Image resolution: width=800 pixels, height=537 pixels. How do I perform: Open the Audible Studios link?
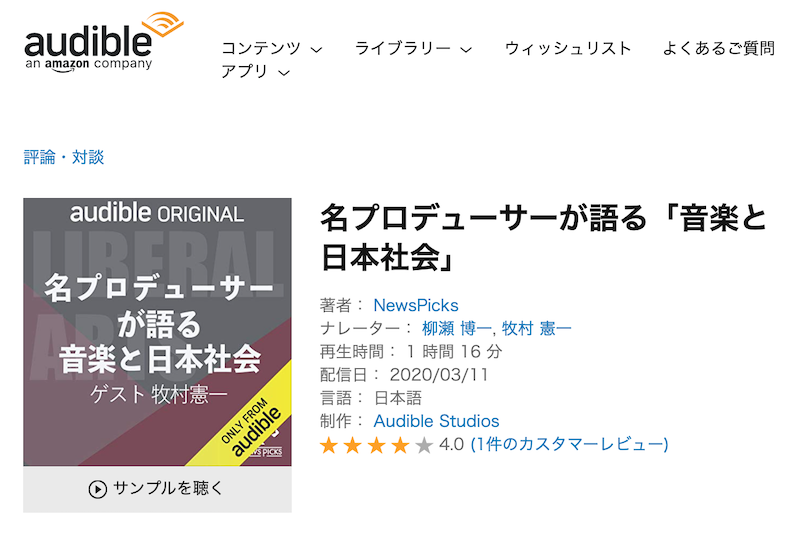coord(436,421)
